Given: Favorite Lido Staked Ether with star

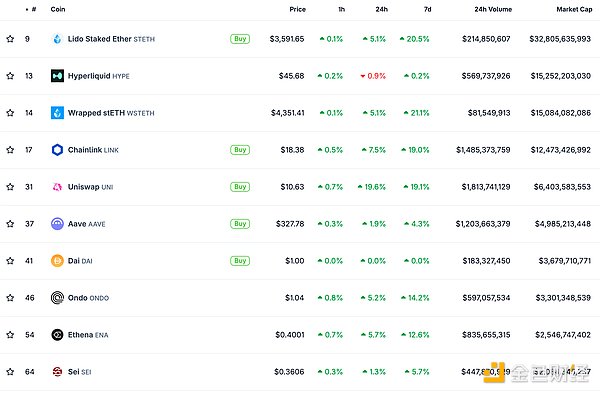Looking at the screenshot, I should coord(10,39).
